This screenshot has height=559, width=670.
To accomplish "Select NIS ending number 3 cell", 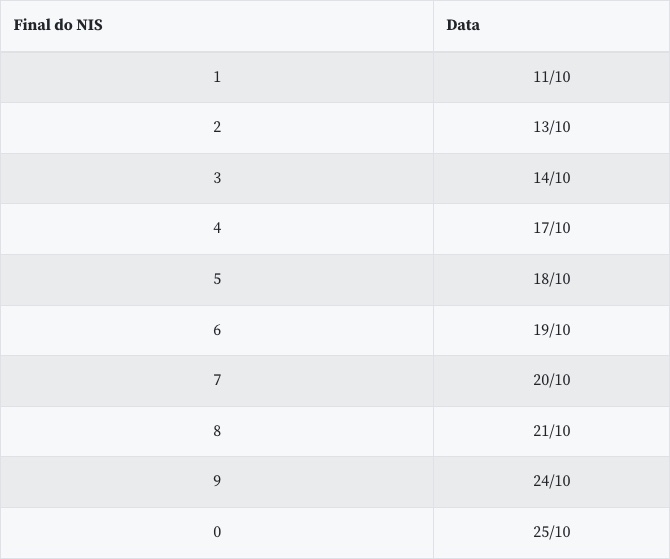I will [217, 178].
